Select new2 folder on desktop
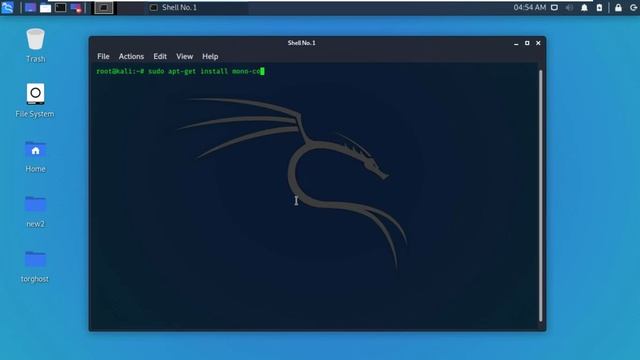This screenshot has height=360, width=640. (36, 211)
